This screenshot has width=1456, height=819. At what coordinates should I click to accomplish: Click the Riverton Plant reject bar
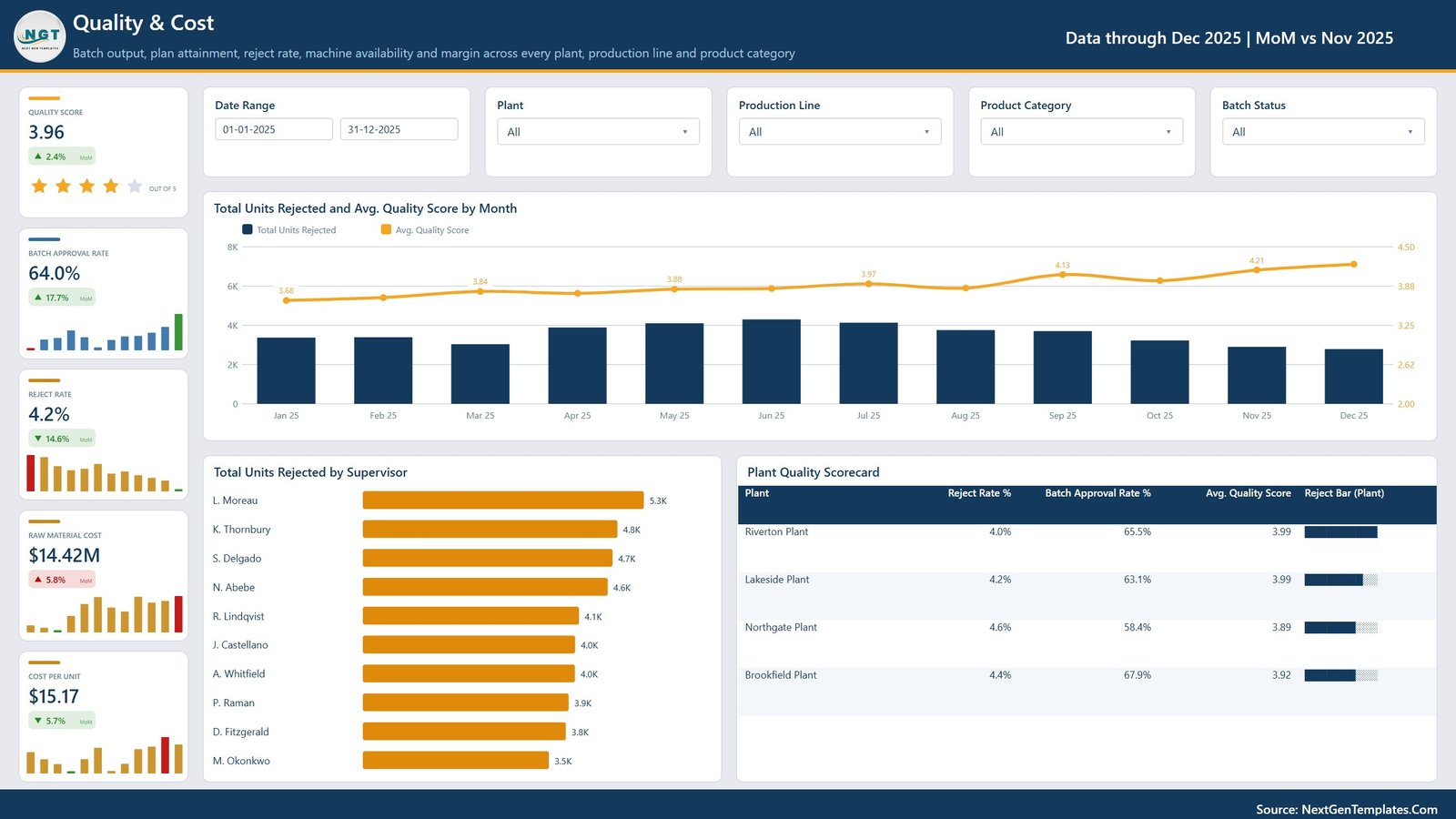1340,532
